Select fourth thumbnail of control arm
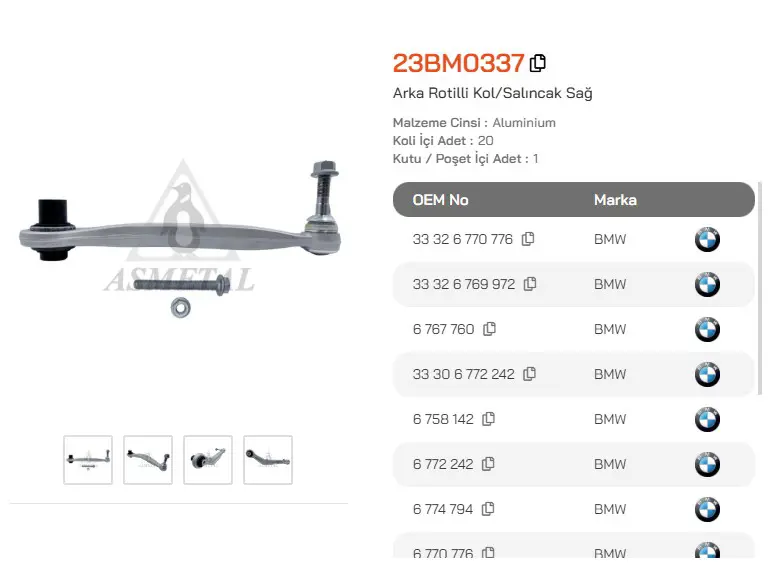 click(x=268, y=459)
